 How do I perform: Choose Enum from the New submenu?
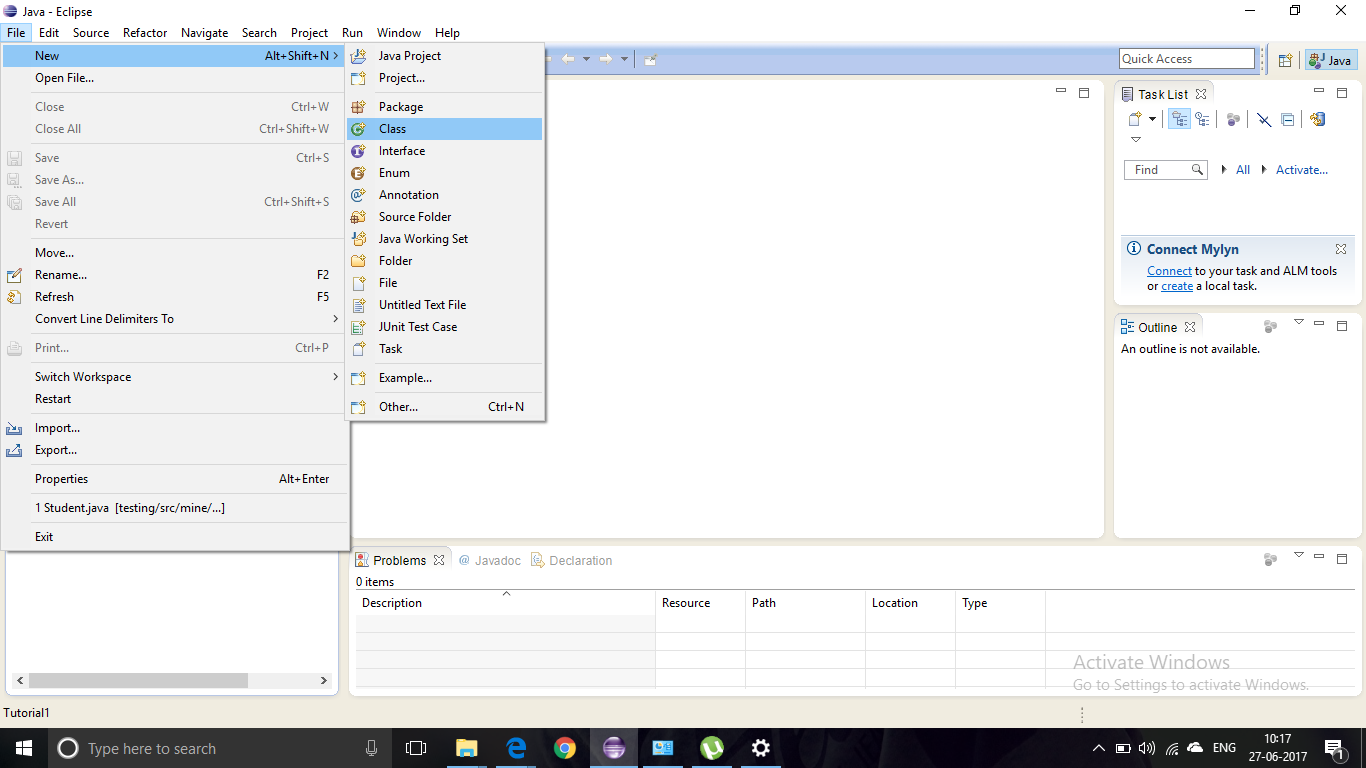click(x=444, y=173)
